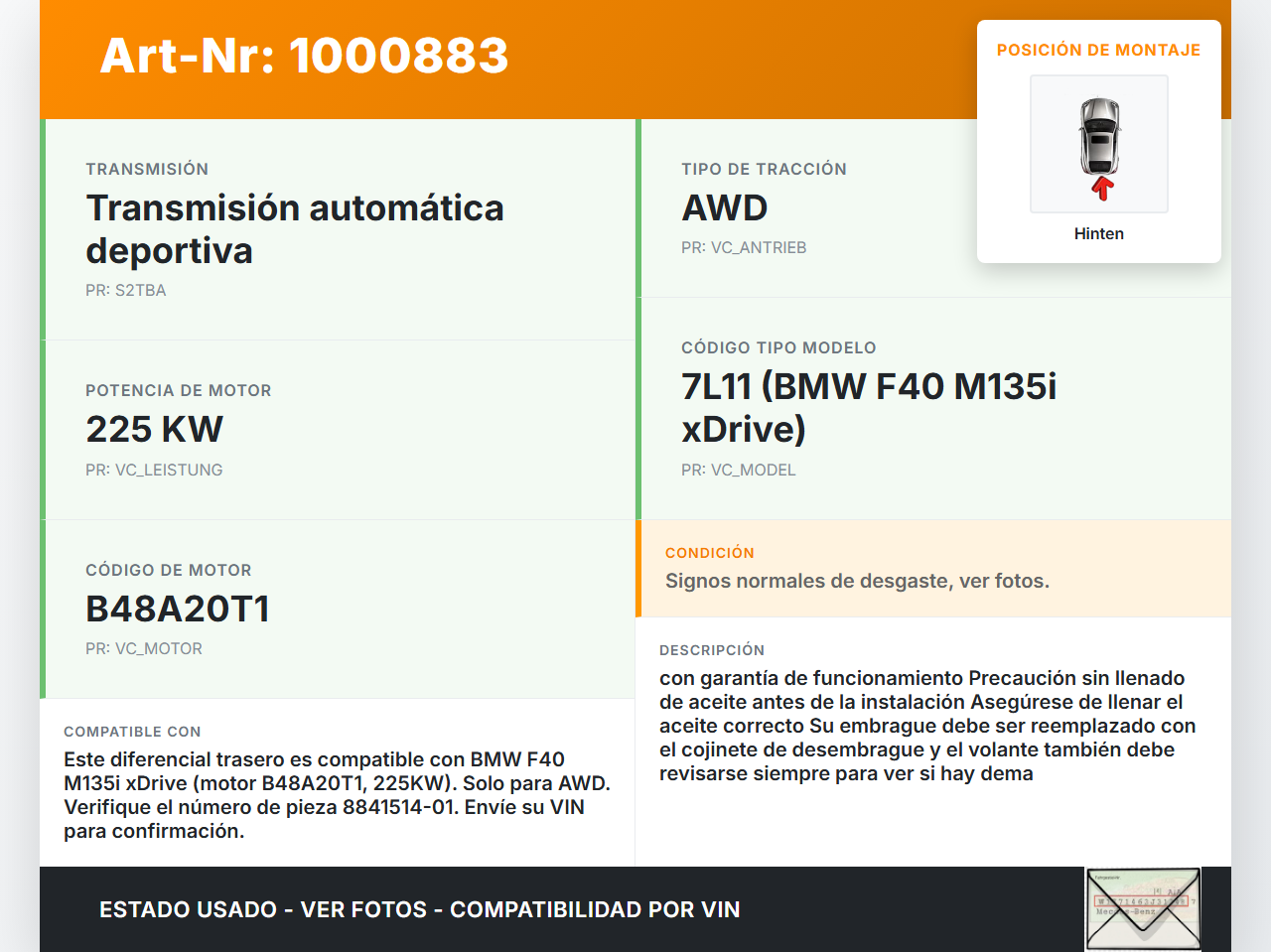Select the PR: S2TBA code text

pos(125,290)
